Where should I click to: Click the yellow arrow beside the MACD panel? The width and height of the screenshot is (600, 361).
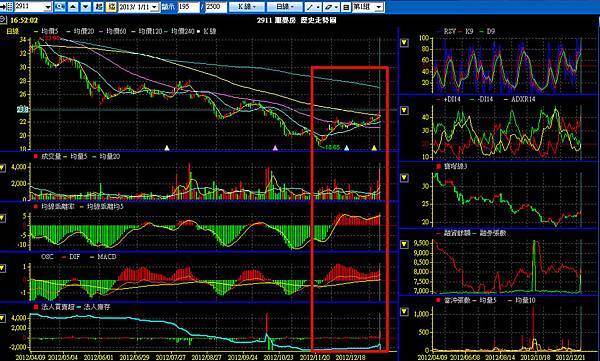pyautogui.click(x=3, y=268)
